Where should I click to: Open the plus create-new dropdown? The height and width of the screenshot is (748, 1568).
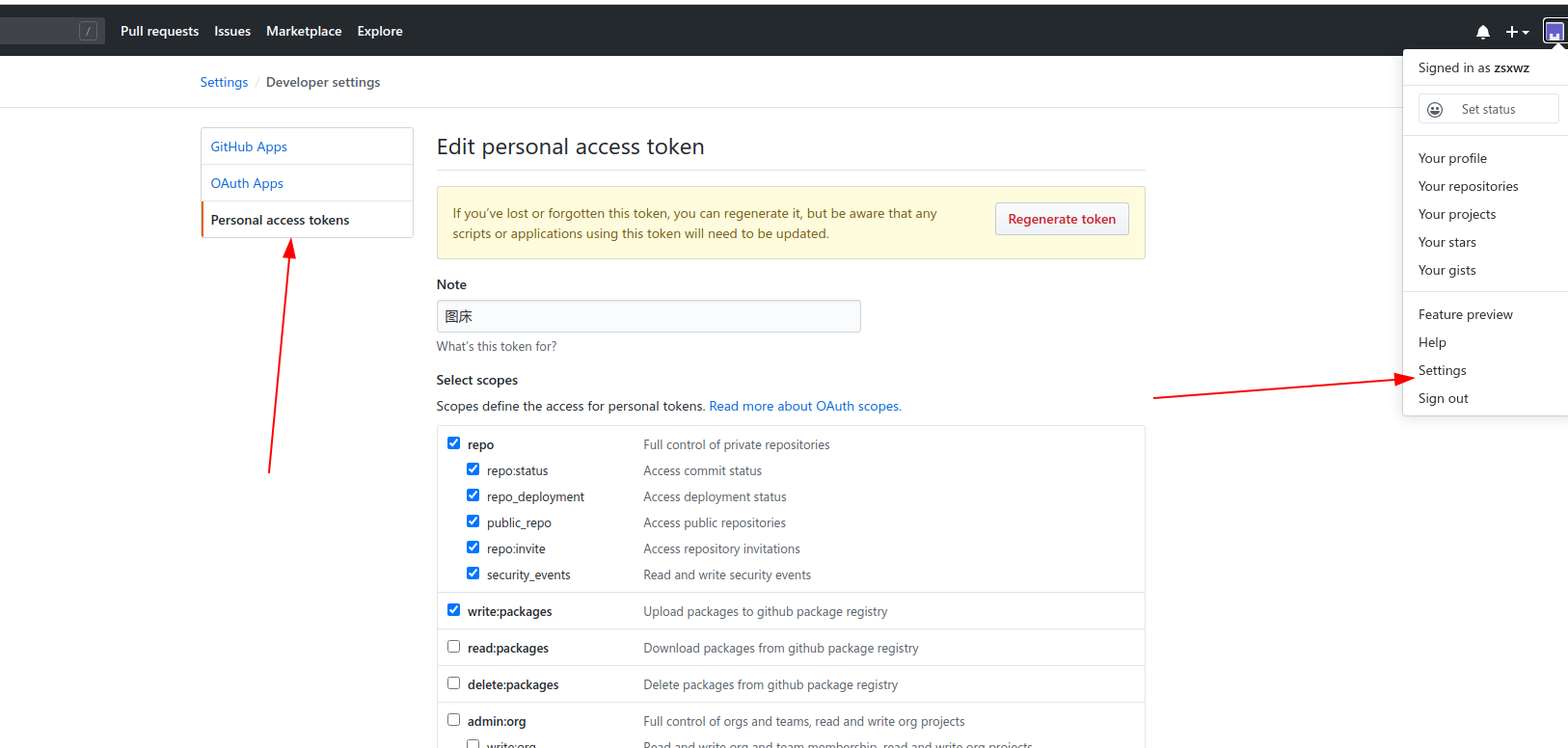pos(1517,32)
